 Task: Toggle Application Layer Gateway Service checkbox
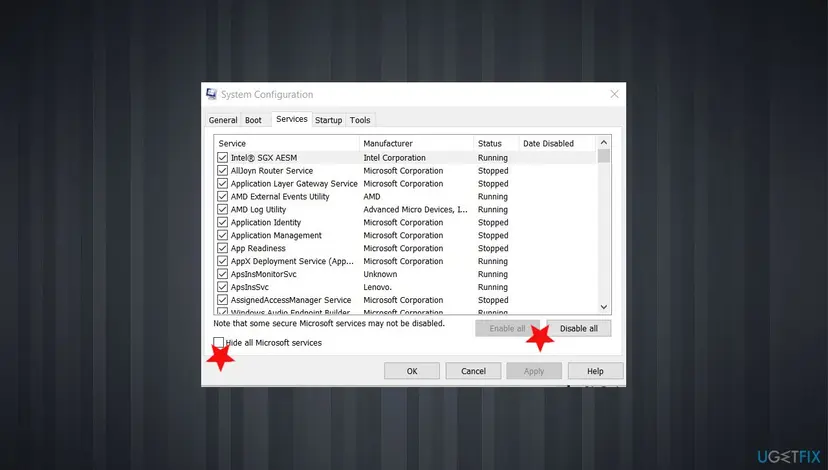click(222, 183)
